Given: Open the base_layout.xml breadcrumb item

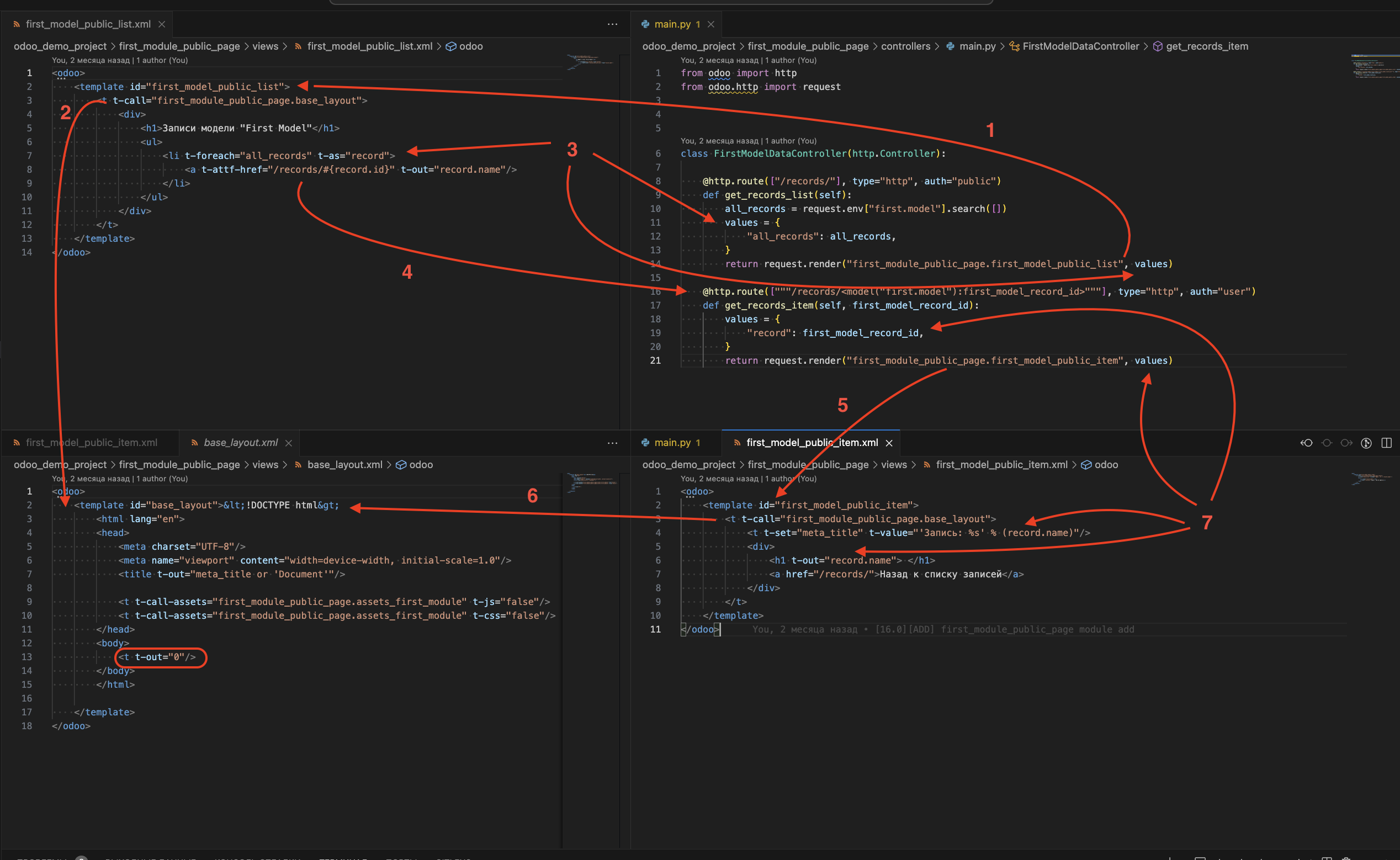Looking at the screenshot, I should coord(344,465).
